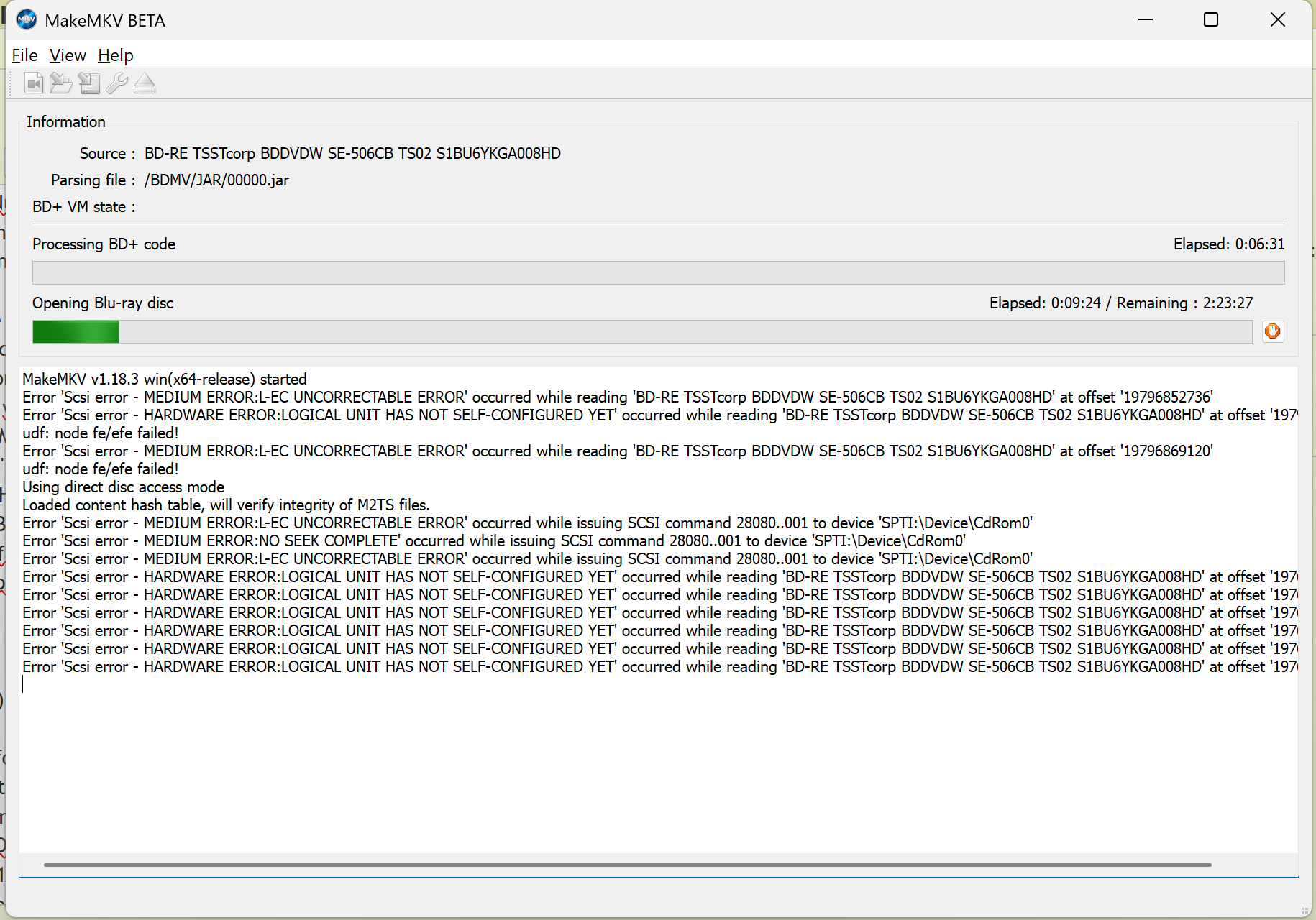Click the Information group title

(x=66, y=121)
